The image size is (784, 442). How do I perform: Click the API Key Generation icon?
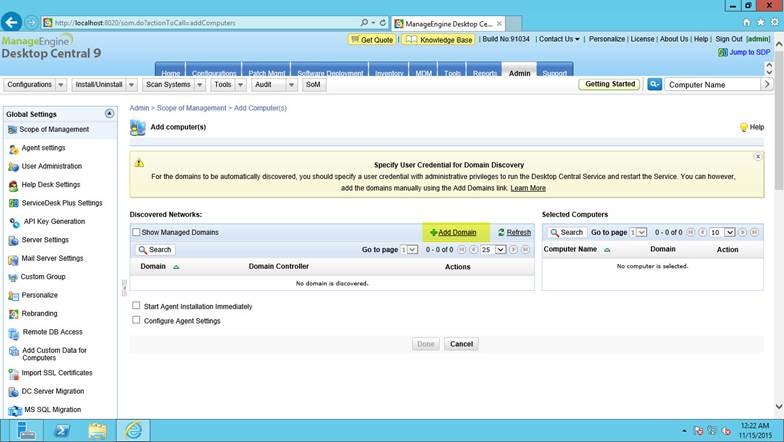click(14, 222)
